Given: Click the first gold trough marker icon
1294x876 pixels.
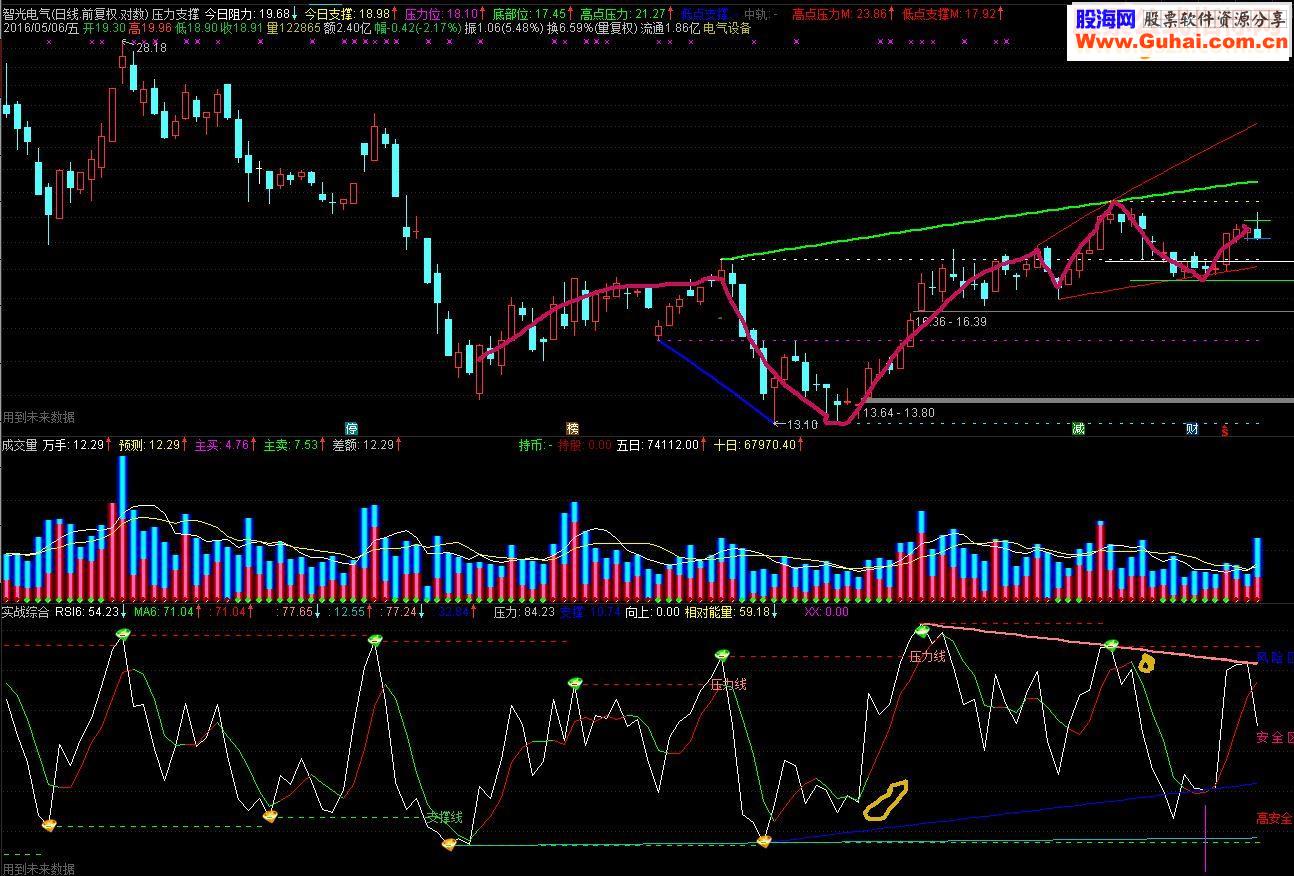Looking at the screenshot, I should pos(50,824).
